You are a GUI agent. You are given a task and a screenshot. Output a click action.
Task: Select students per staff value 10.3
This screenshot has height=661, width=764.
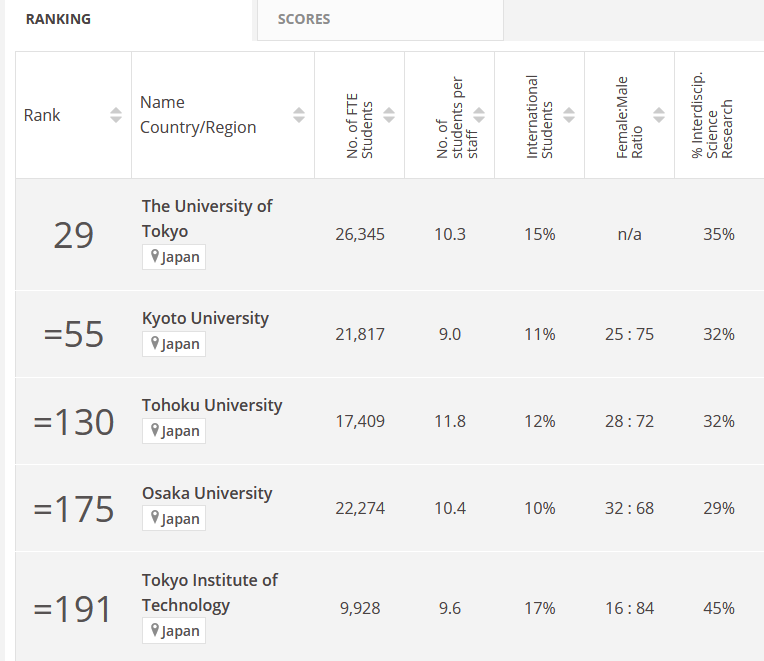[450, 235]
